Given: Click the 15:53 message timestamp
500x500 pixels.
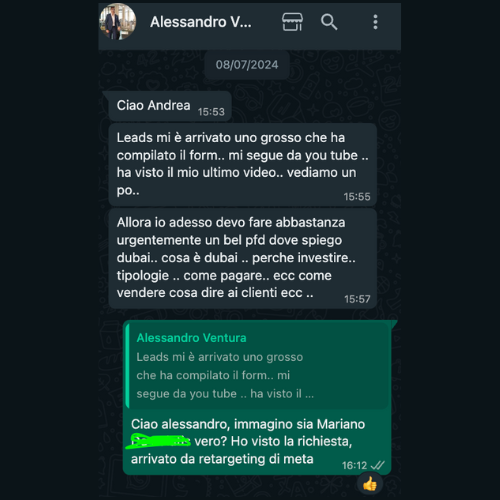Looking at the screenshot, I should (211, 112).
